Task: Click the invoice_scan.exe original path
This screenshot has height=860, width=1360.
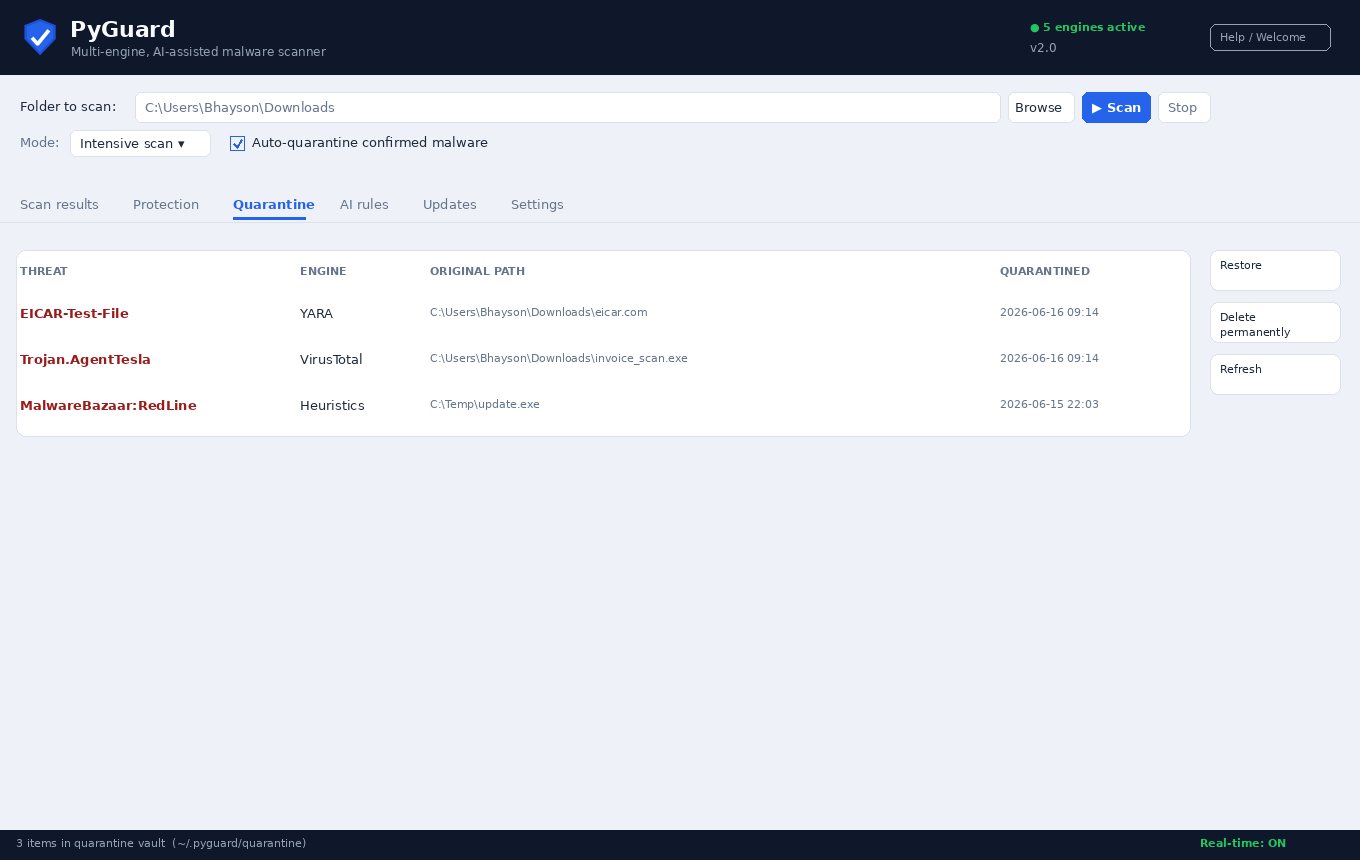Action: 559,358
